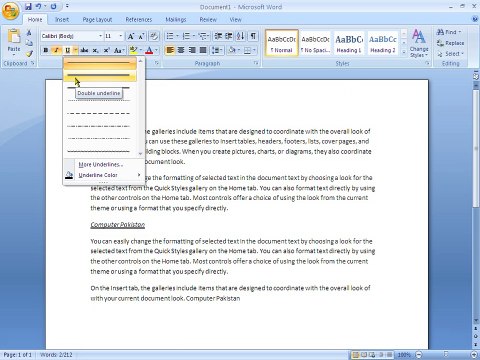The height and width of the screenshot is (360, 480).
Task: Switch to Full Screen Reading view
Action: pos(364,355)
